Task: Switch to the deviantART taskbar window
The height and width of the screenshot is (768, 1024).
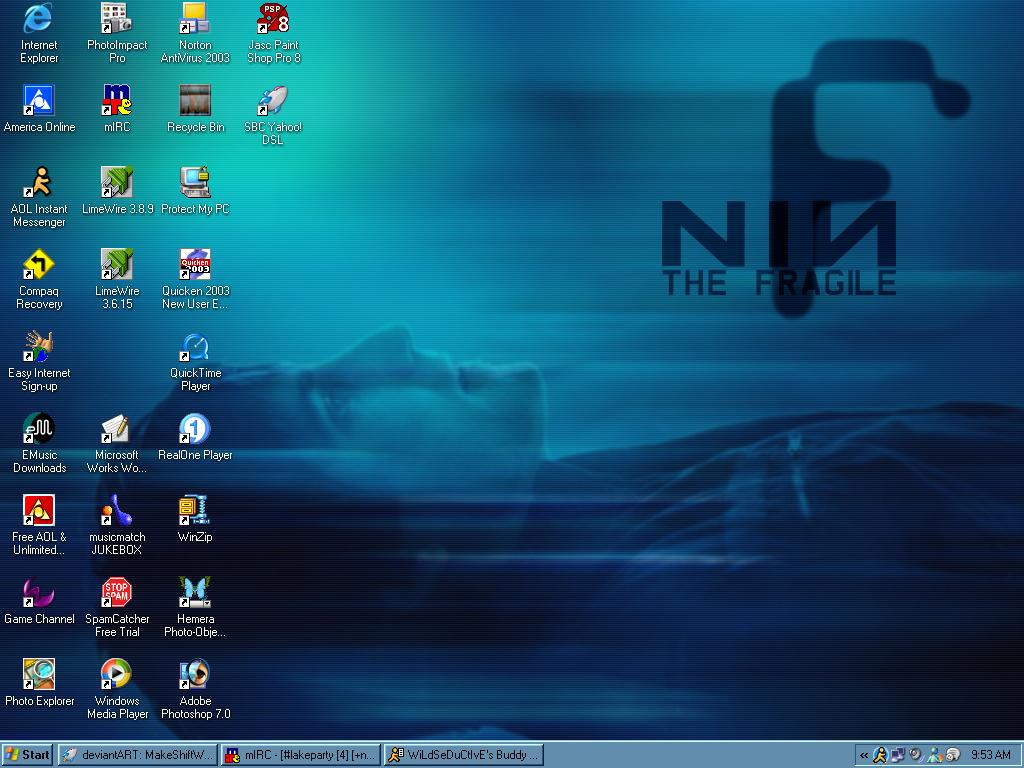Action: click(137, 755)
